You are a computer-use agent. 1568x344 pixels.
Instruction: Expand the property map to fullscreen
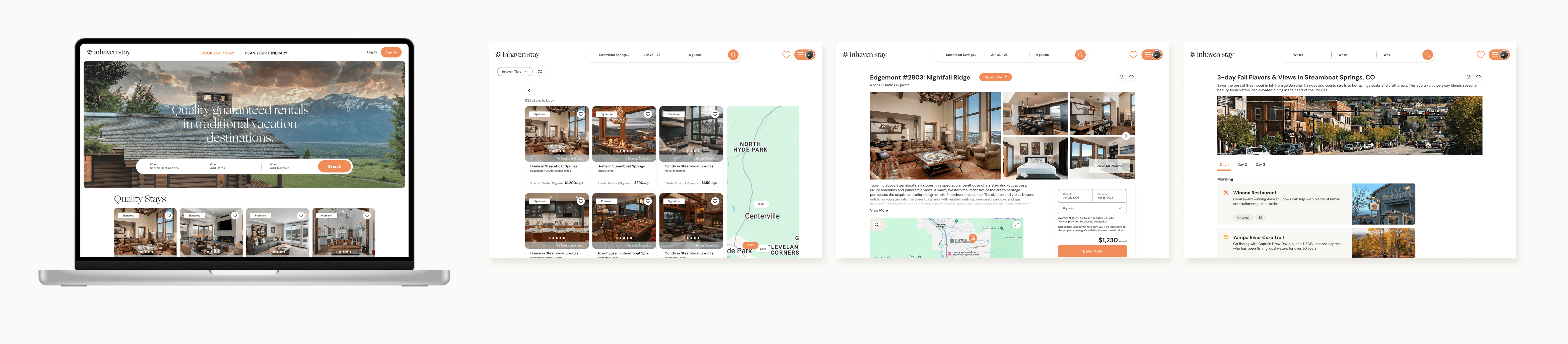click(1016, 225)
